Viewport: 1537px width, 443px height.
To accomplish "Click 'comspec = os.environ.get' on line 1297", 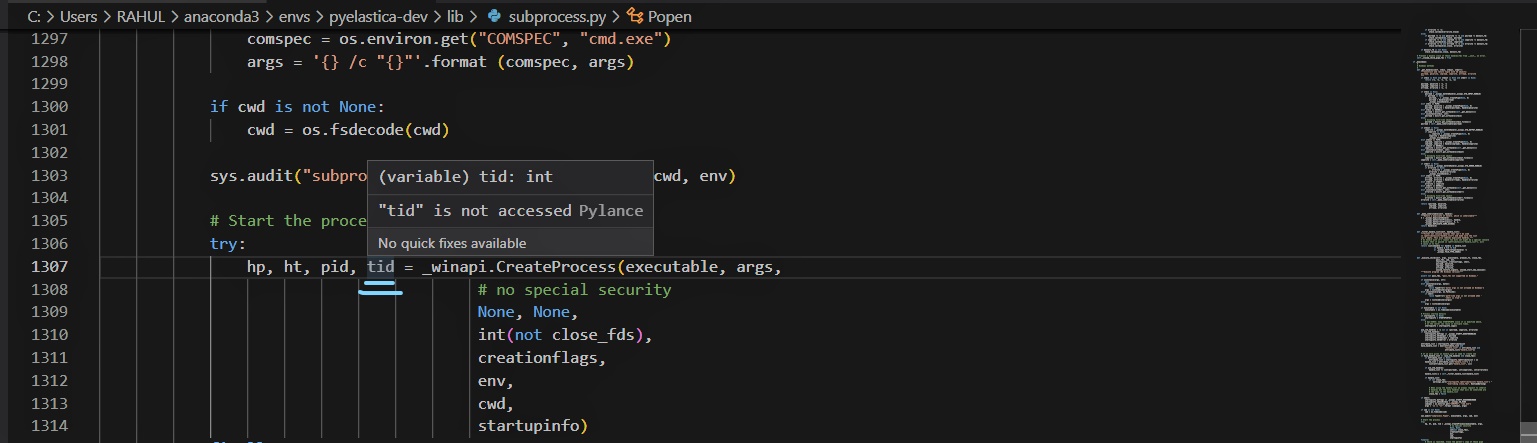I will coord(358,39).
